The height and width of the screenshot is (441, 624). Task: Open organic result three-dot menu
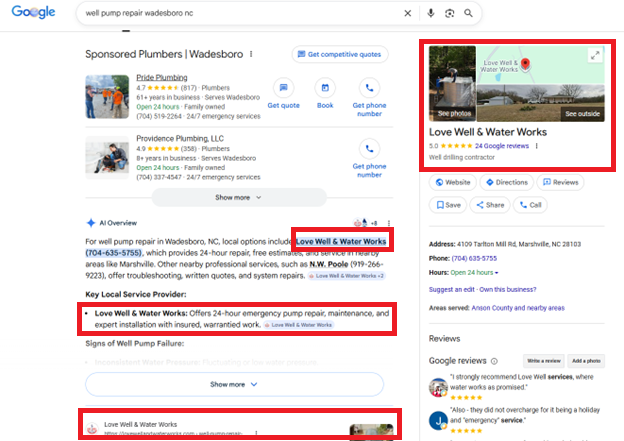click(256, 433)
